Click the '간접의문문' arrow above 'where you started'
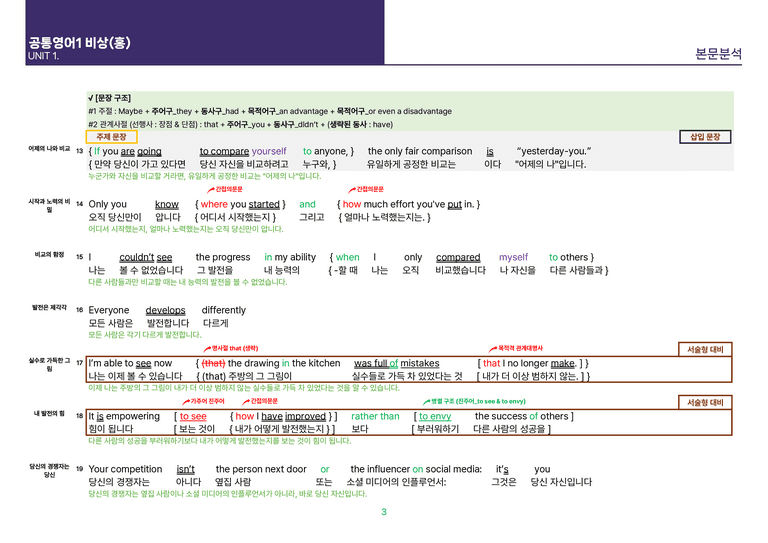 (x=211, y=189)
